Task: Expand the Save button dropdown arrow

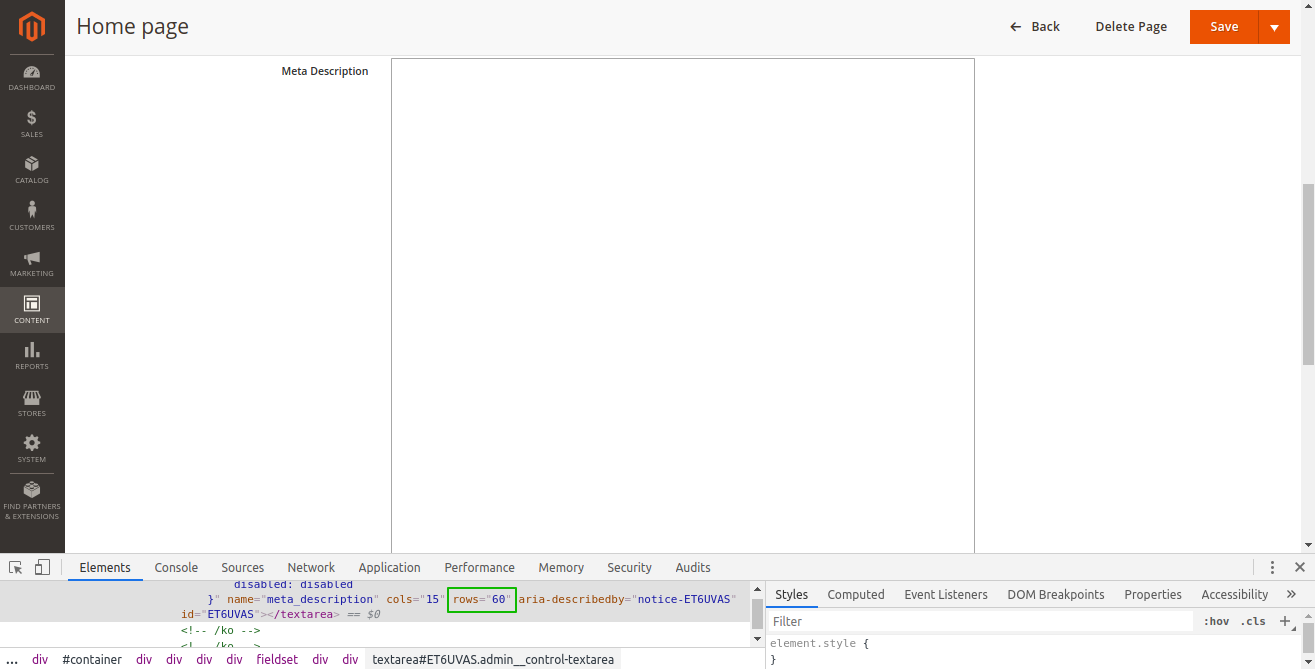Action: pyautogui.click(x=1274, y=27)
